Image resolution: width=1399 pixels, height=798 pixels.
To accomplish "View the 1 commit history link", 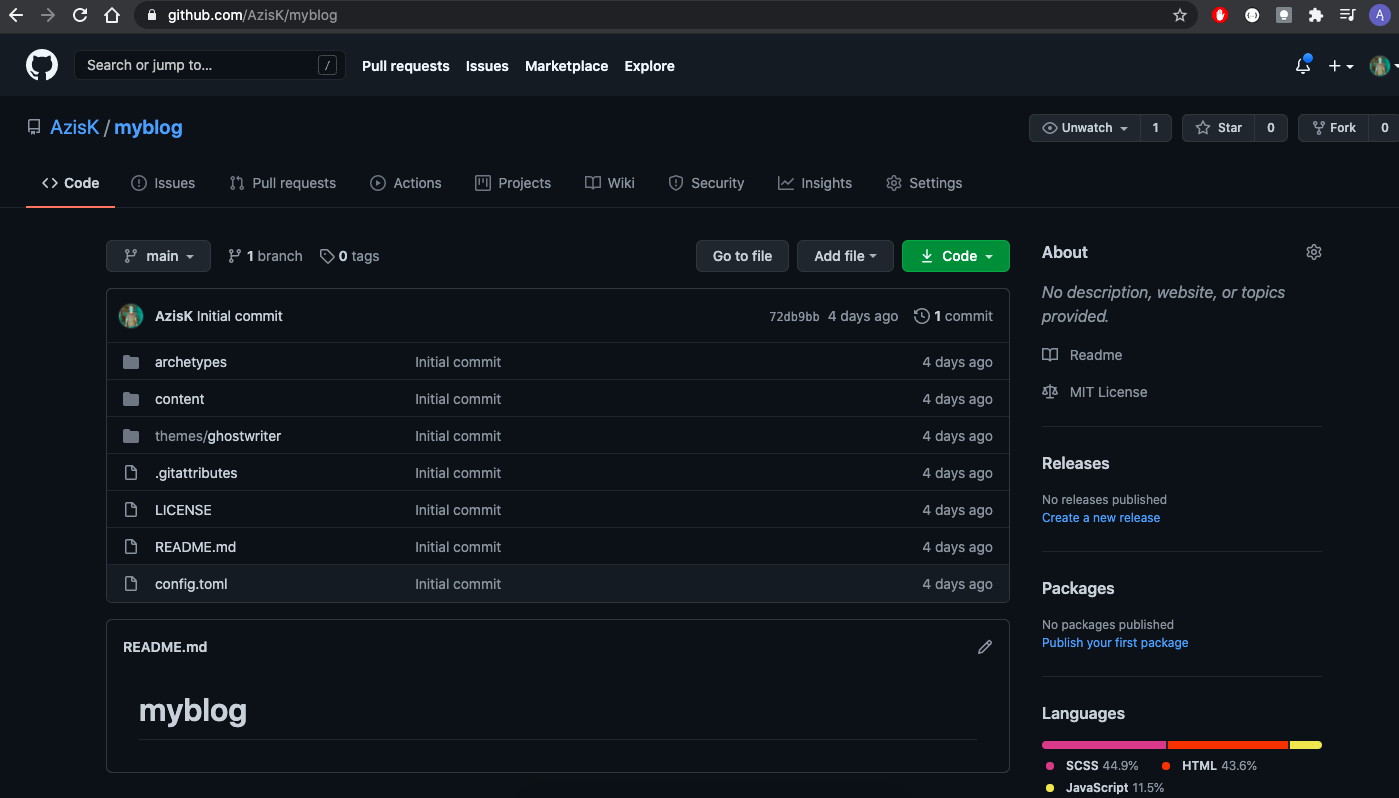I will tap(953, 316).
